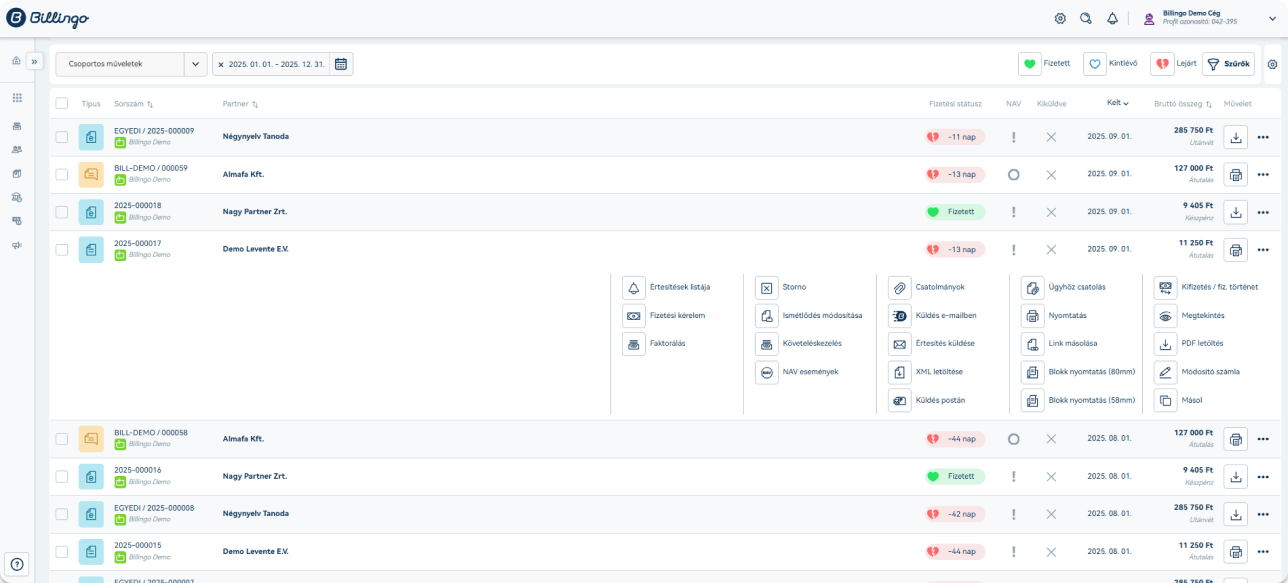Image resolution: width=1288 pixels, height=583 pixels.
Task: Open the help question mark icon
Action: point(17,564)
